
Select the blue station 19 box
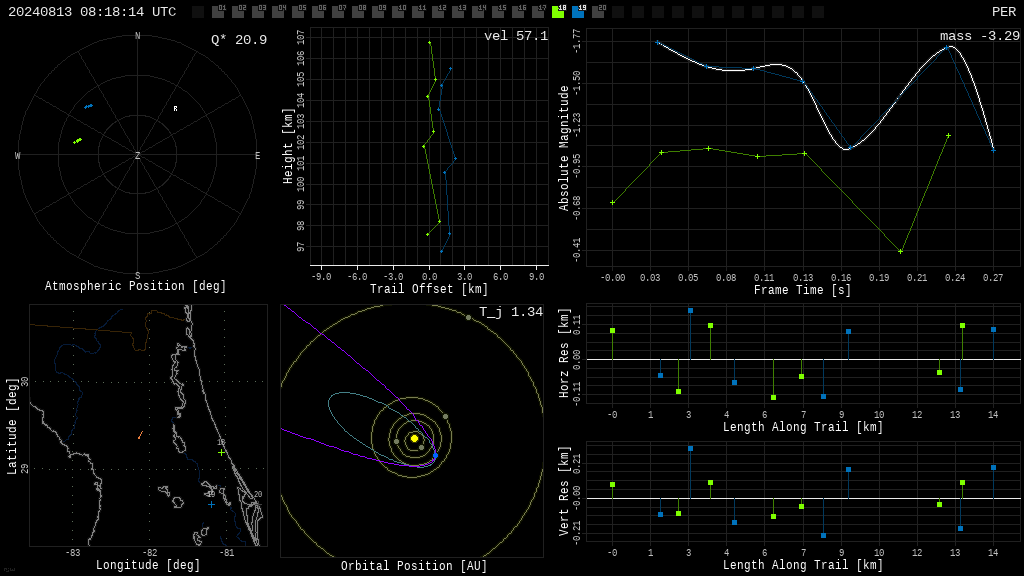578,11
